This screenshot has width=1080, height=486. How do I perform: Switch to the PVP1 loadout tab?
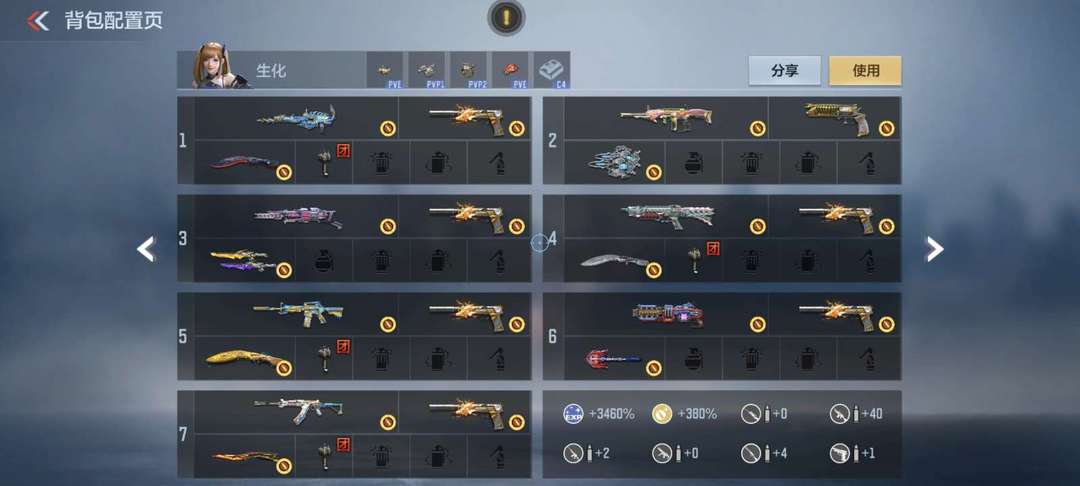(x=426, y=70)
